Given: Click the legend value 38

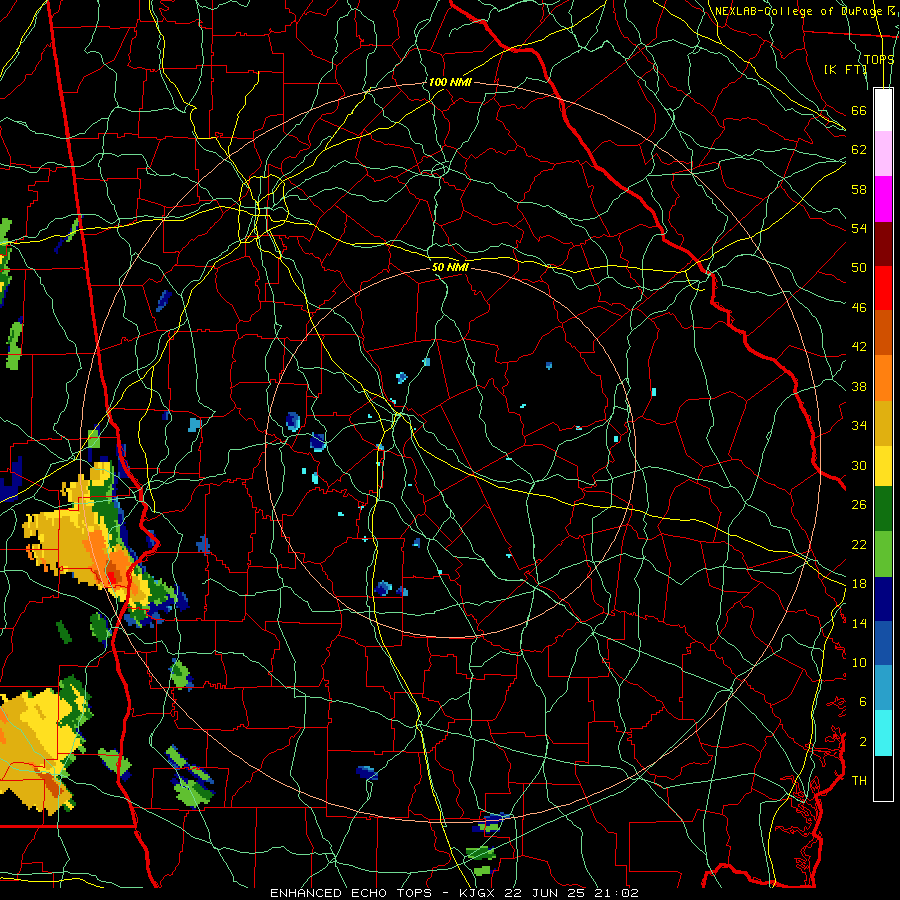Looking at the screenshot, I should pos(859,386).
